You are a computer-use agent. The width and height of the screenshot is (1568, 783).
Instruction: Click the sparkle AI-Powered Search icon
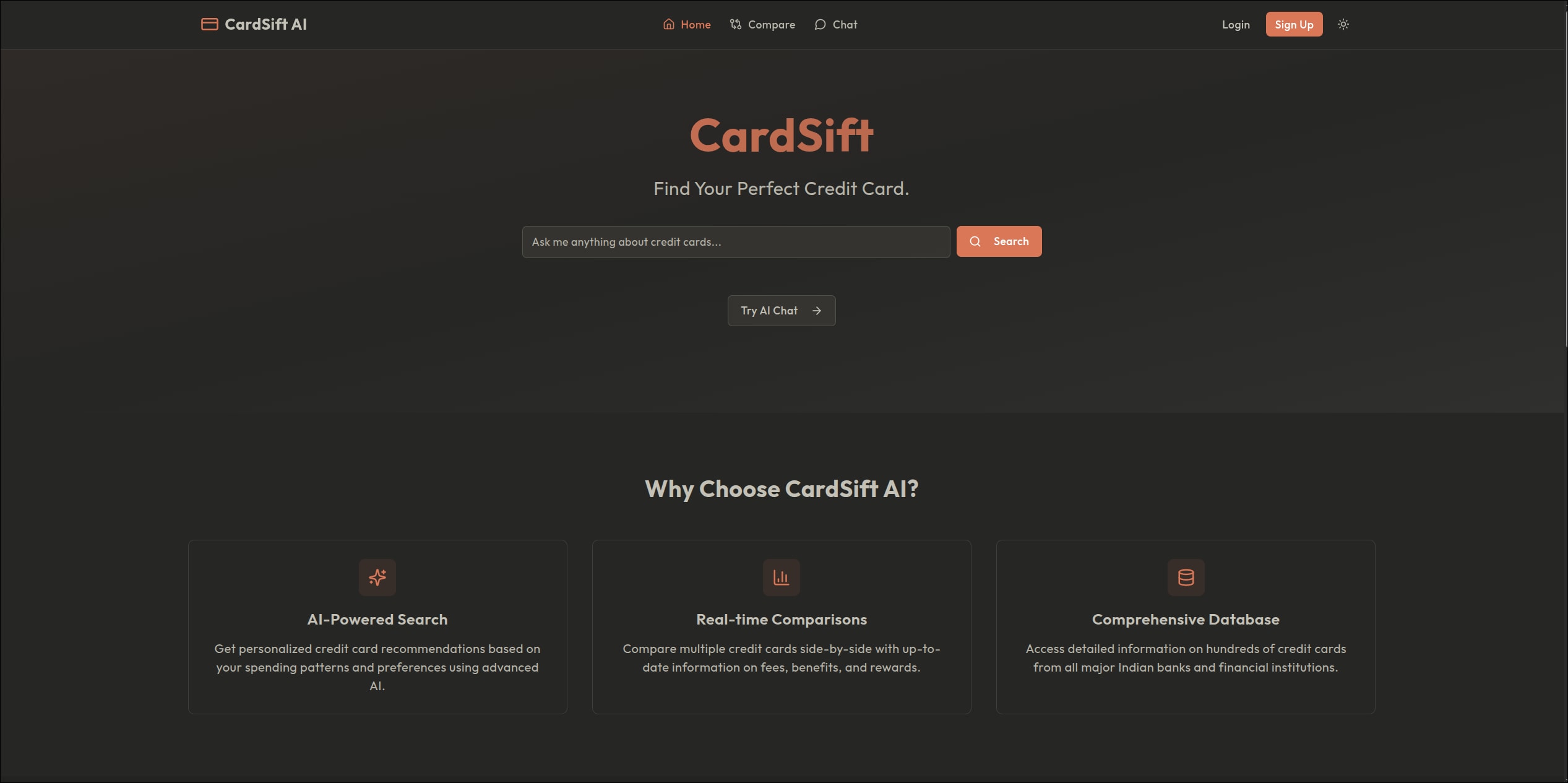377,578
